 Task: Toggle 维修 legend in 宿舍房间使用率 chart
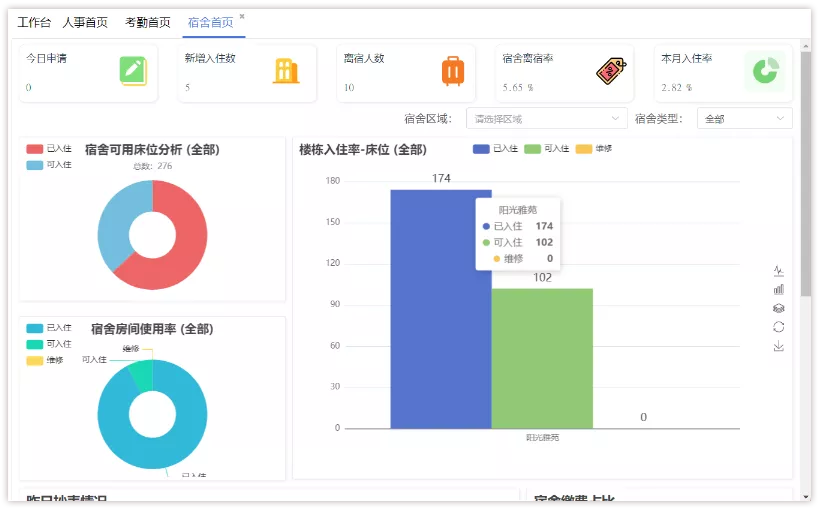tap(45, 360)
